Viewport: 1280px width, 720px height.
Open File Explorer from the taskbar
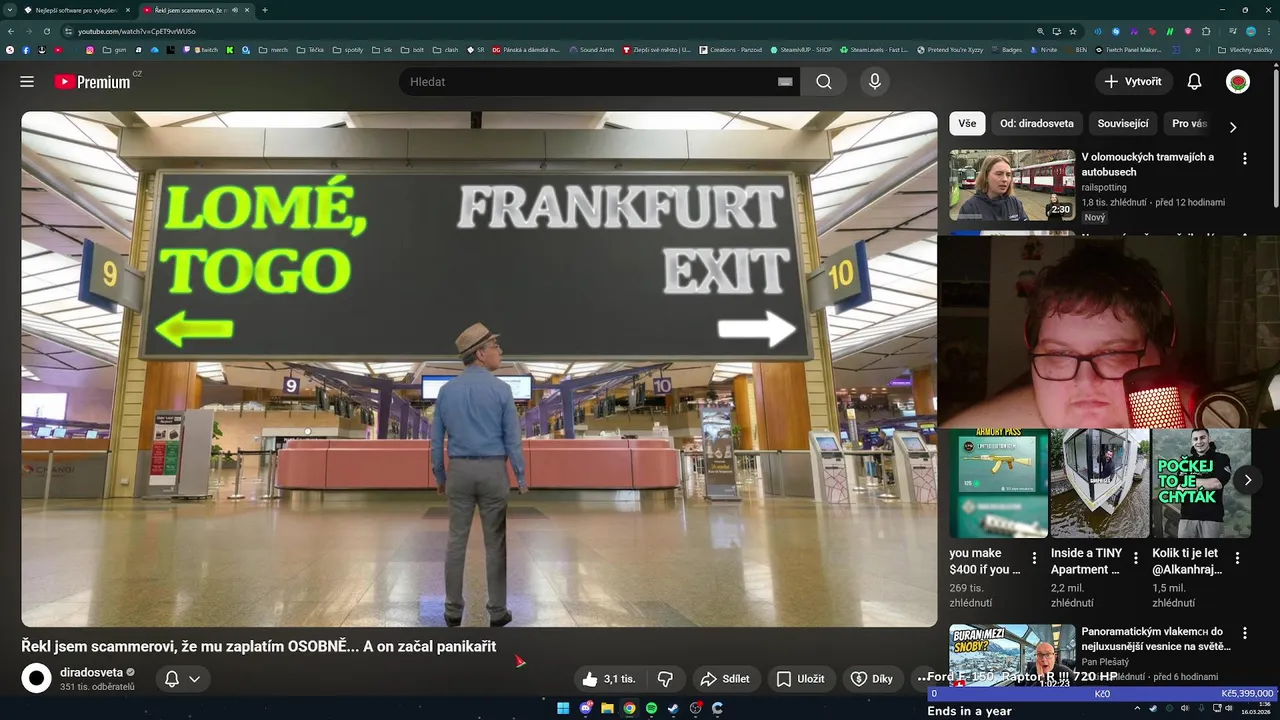tap(607, 708)
